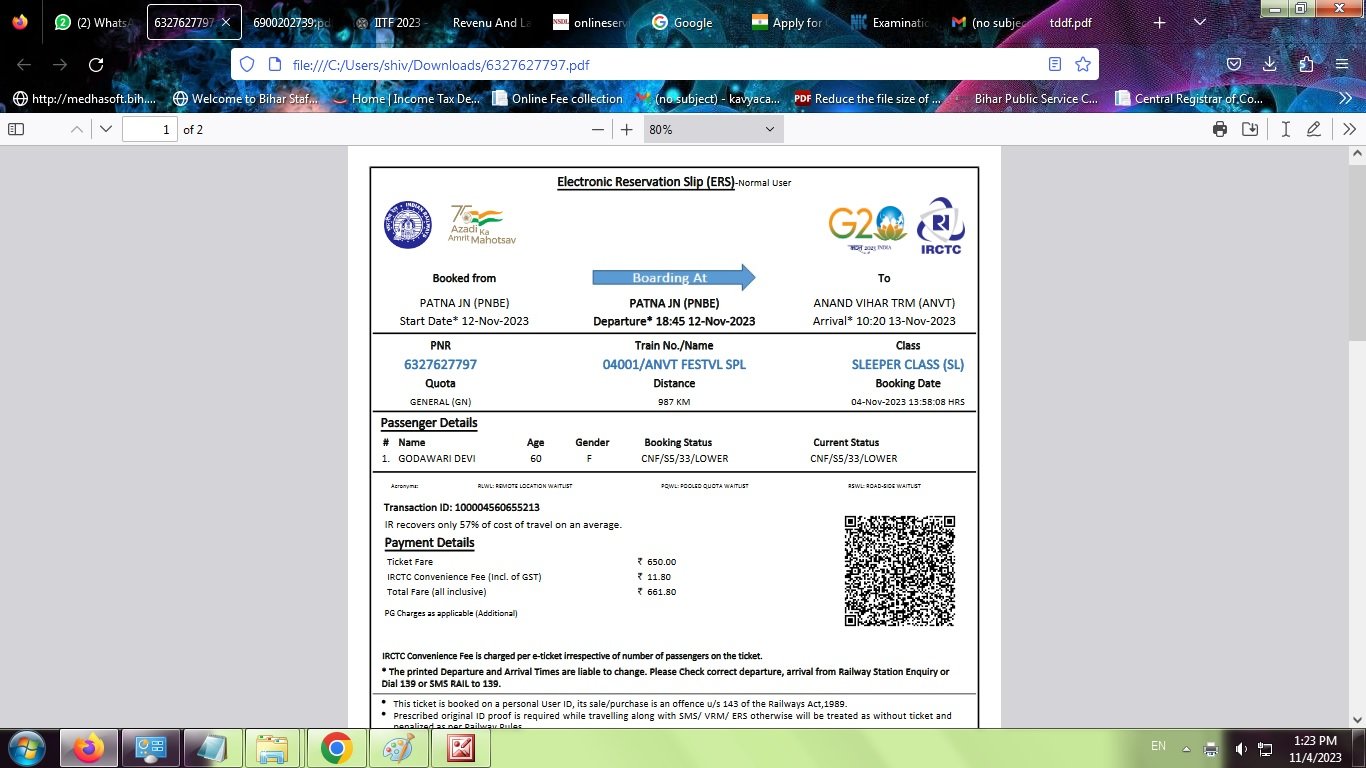Toggle the add text annotation tool
The image size is (1366, 768).
(x=1286, y=129)
